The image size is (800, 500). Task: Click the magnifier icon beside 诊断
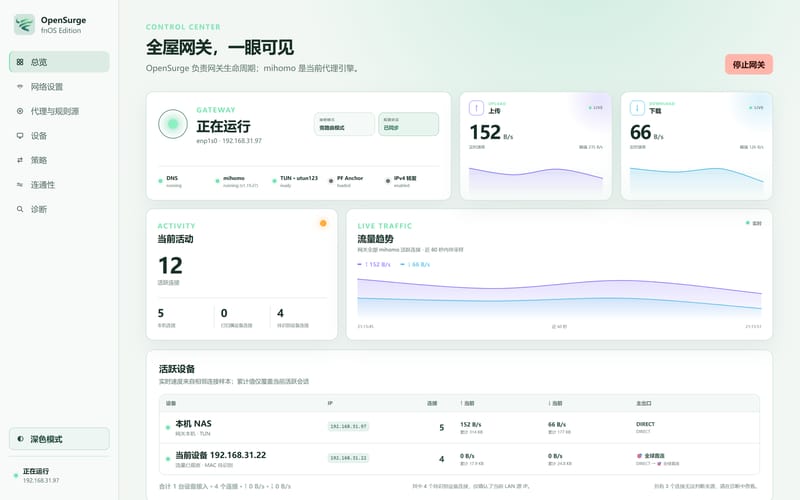pos(20,209)
